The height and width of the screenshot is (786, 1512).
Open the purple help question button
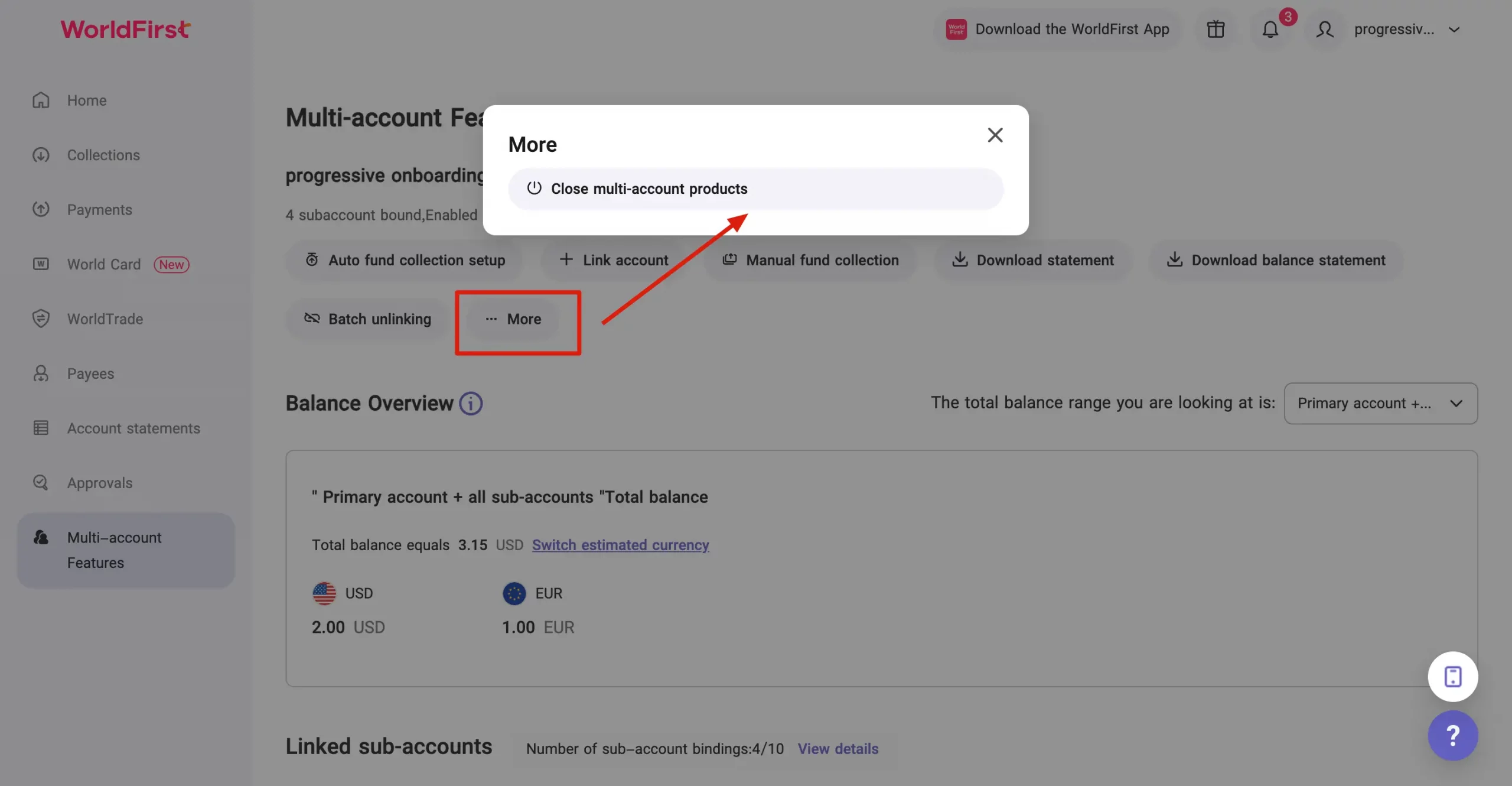pyautogui.click(x=1452, y=735)
